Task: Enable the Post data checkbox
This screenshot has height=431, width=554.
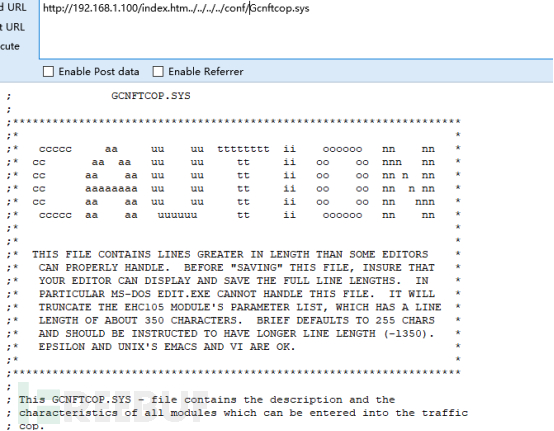Action: 48,72
